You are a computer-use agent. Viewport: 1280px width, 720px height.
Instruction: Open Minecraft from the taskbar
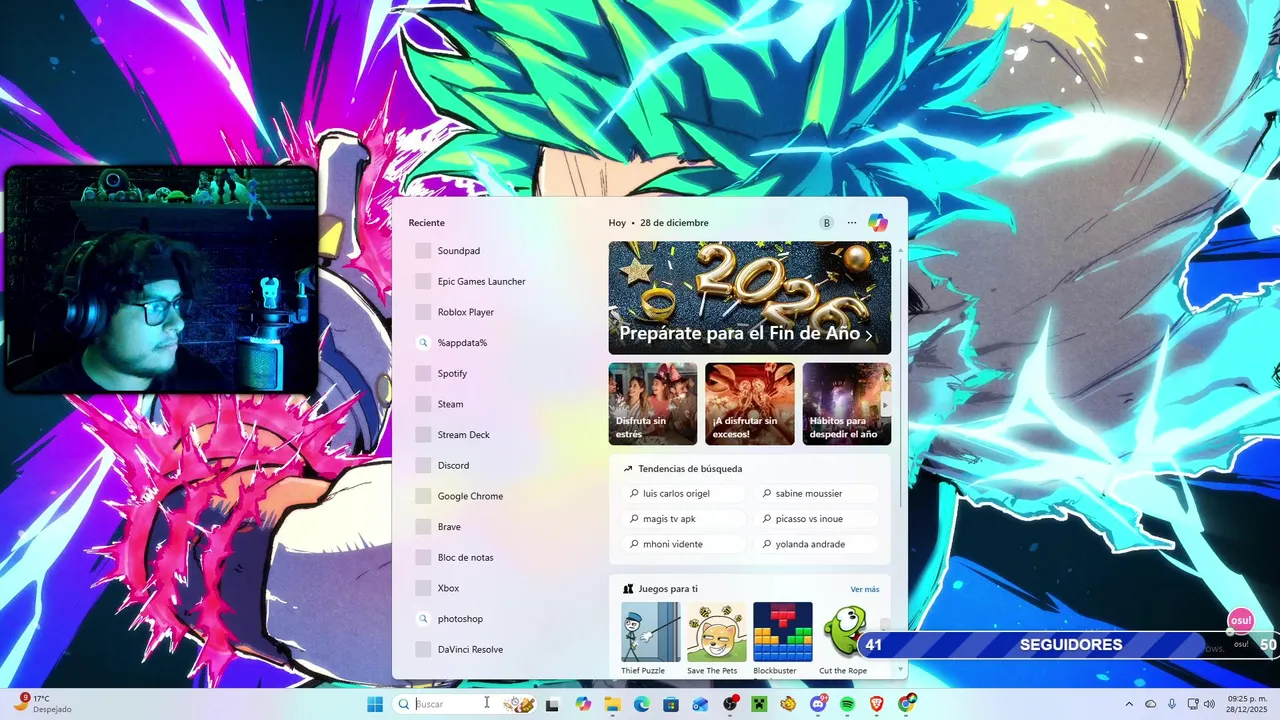click(x=759, y=704)
